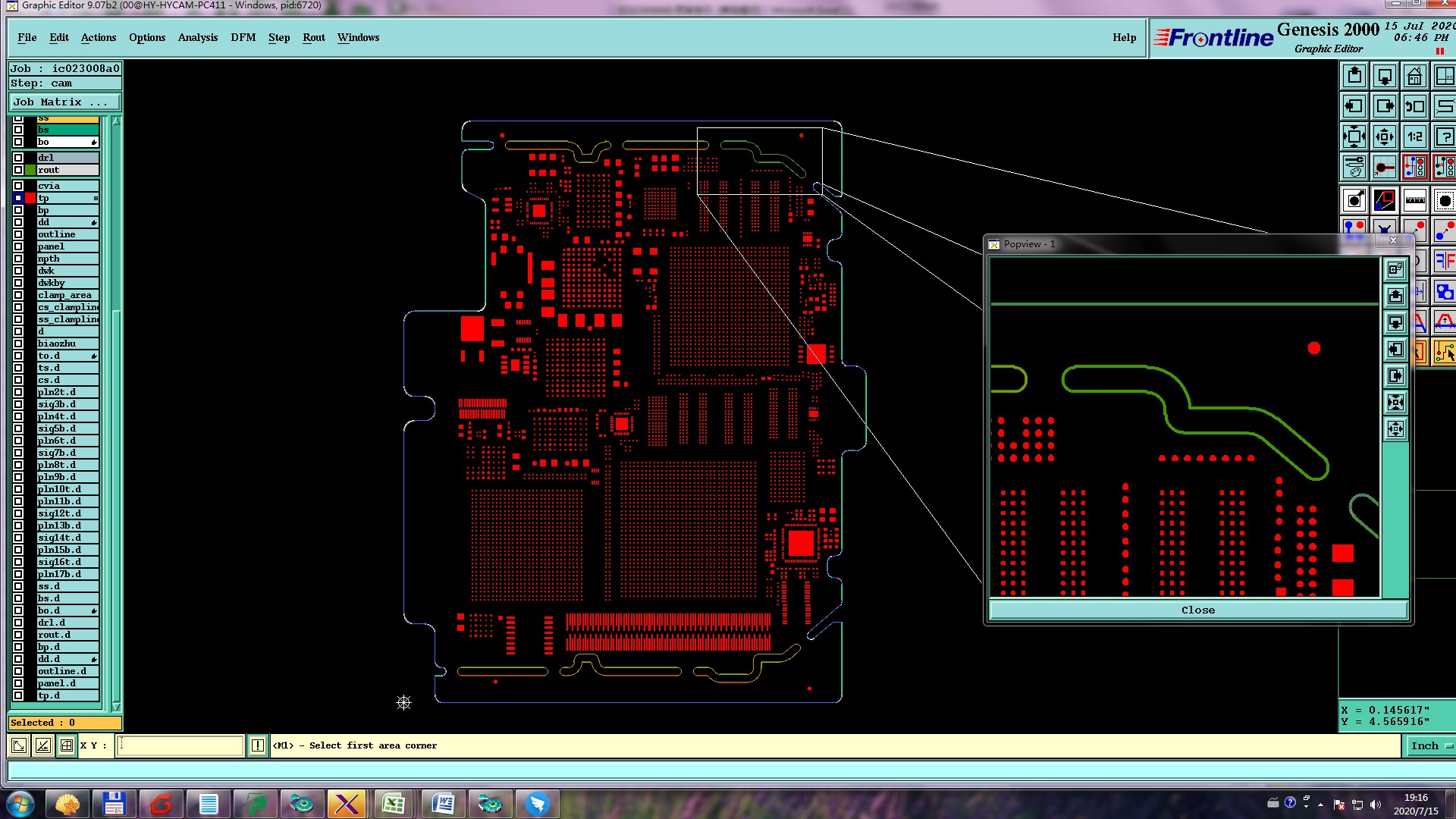Click the X Y coordinate input field

pos(180,746)
